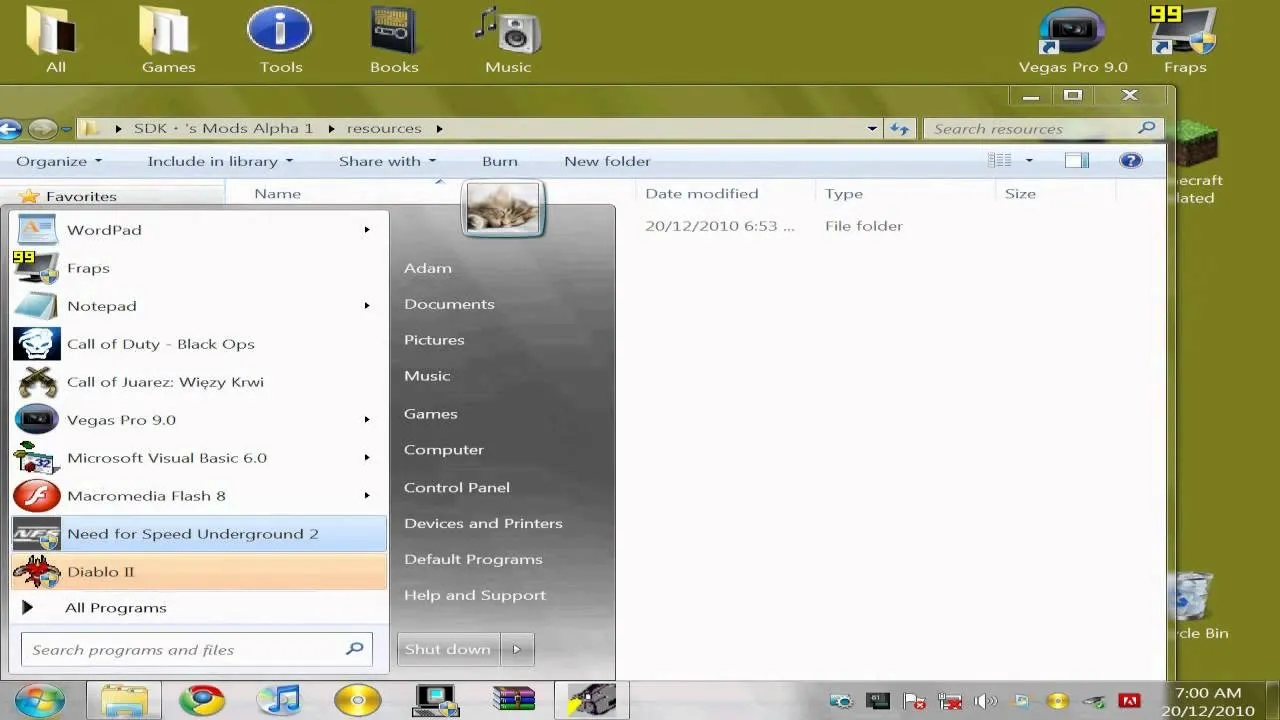Screen dimensions: 1280x720
Task: Open Control Panel from Start menu
Action: coord(457,488)
